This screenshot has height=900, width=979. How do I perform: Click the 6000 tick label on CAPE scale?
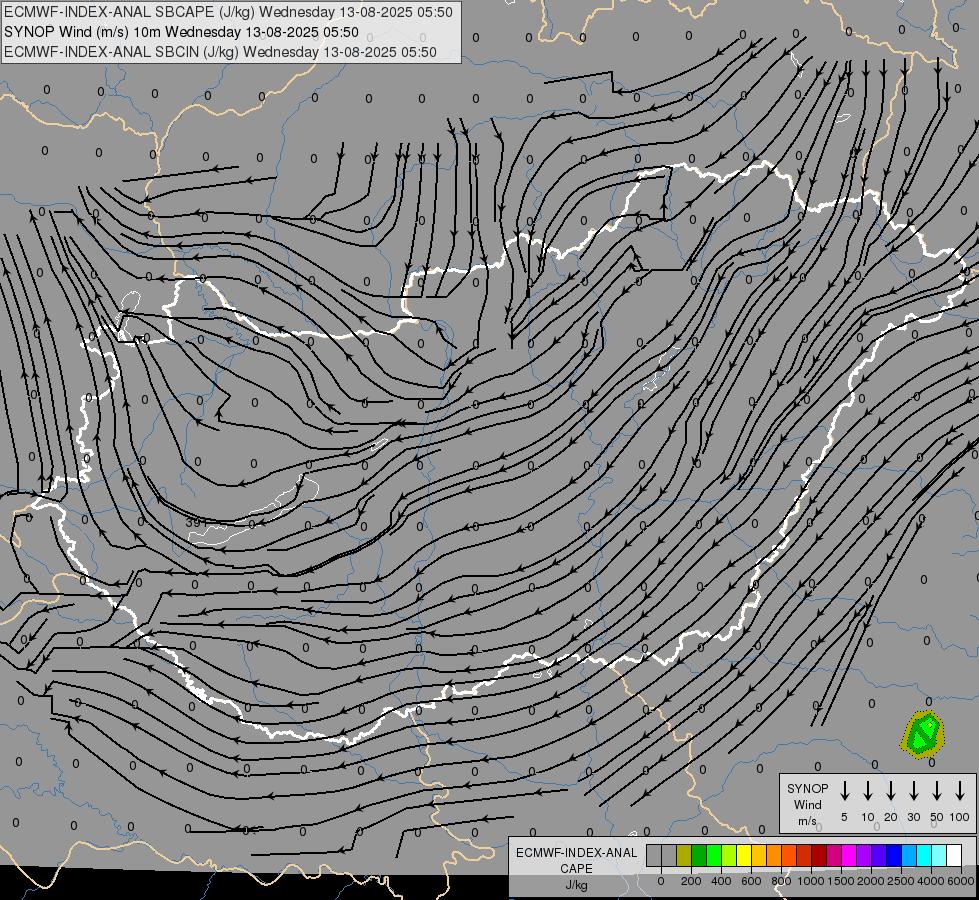(961, 881)
